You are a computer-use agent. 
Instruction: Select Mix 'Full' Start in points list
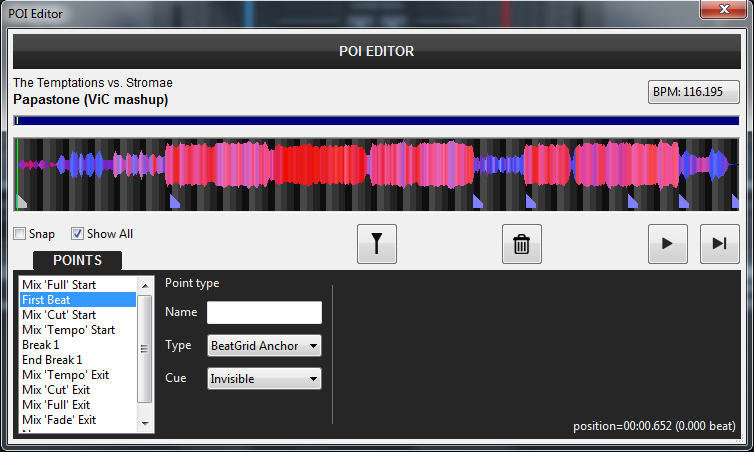[x=78, y=285]
